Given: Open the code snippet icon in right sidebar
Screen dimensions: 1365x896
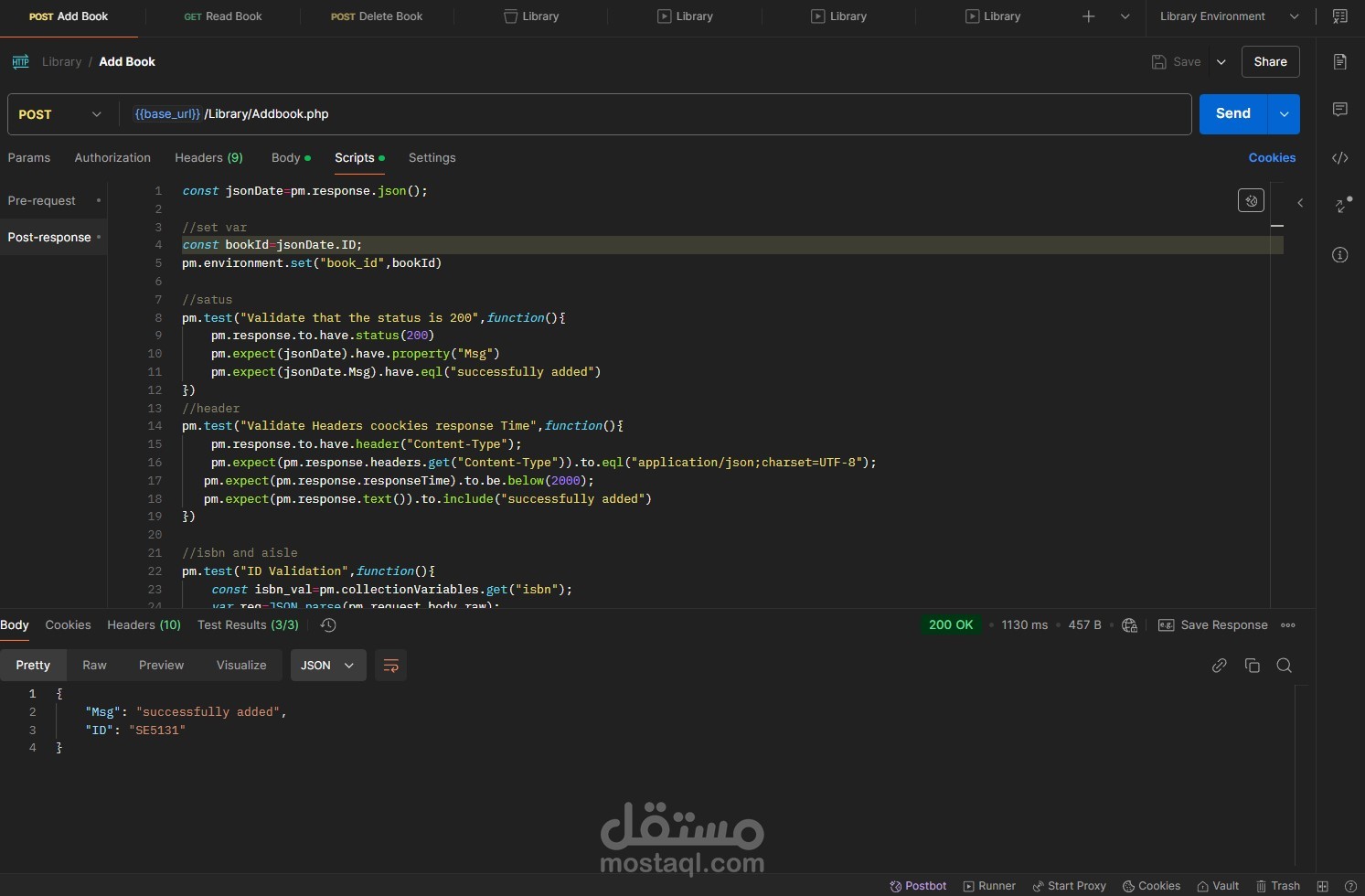Looking at the screenshot, I should [1339, 158].
